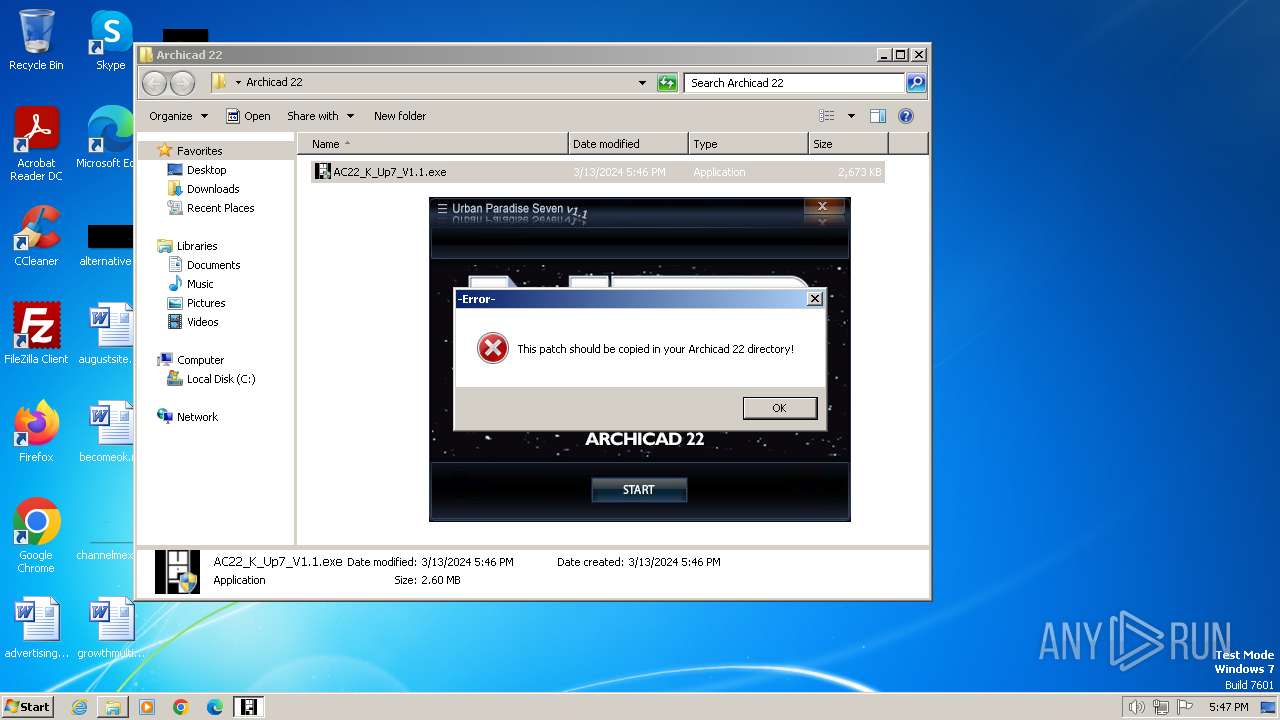Select the AC22_K_Up7_V1.1.exe file
Image resolution: width=1280 pixels, height=720 pixels.
598,172
